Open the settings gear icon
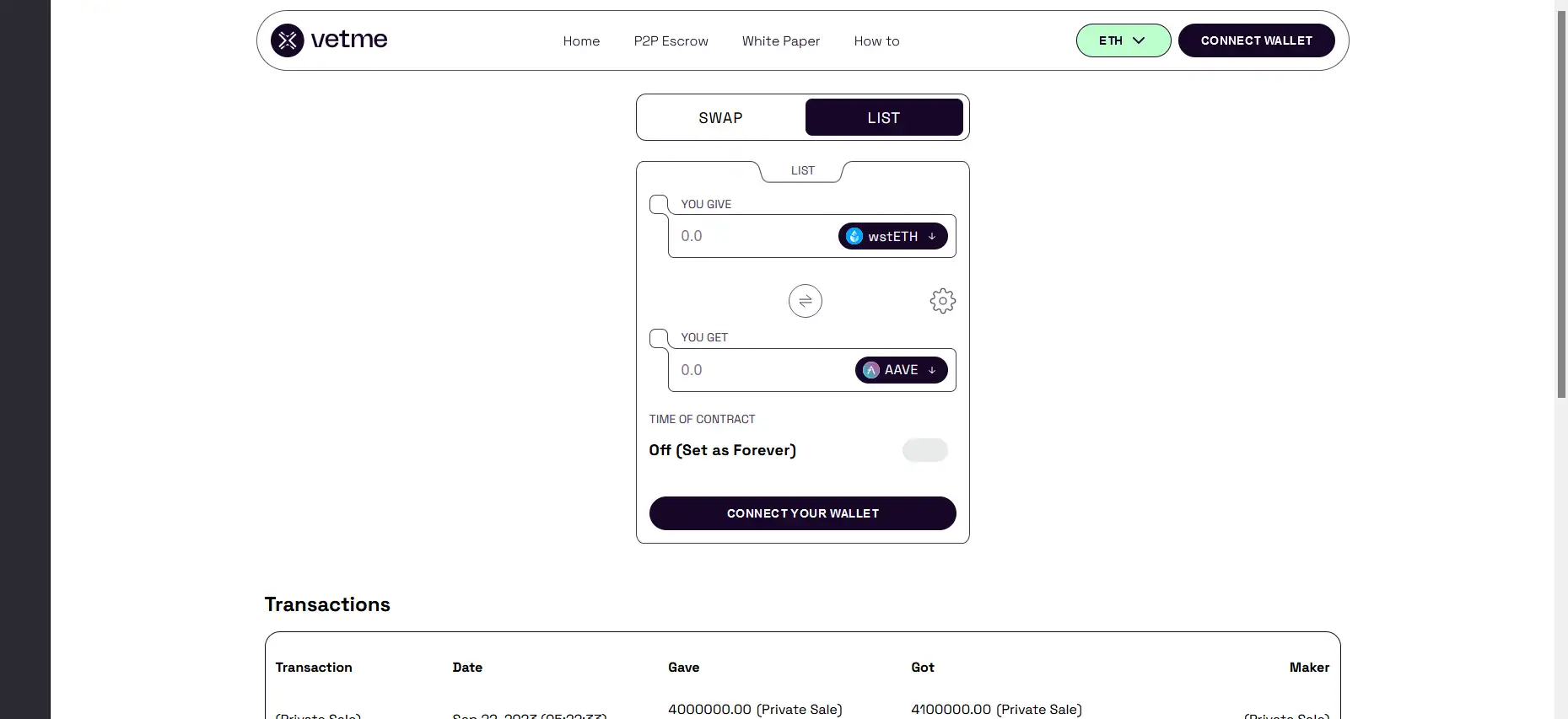Image resolution: width=1568 pixels, height=719 pixels. (942, 301)
